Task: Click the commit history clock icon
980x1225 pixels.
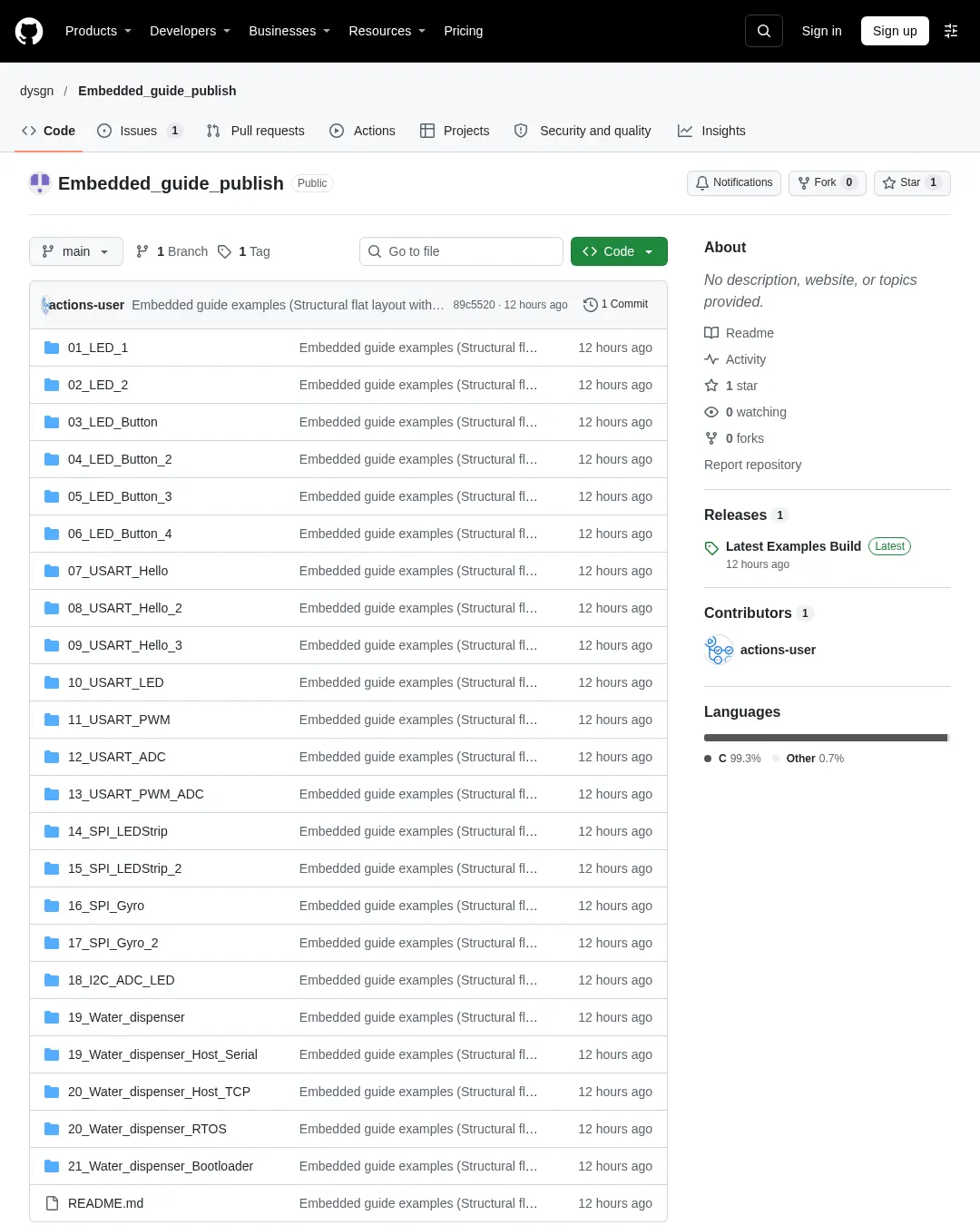Action: (590, 305)
